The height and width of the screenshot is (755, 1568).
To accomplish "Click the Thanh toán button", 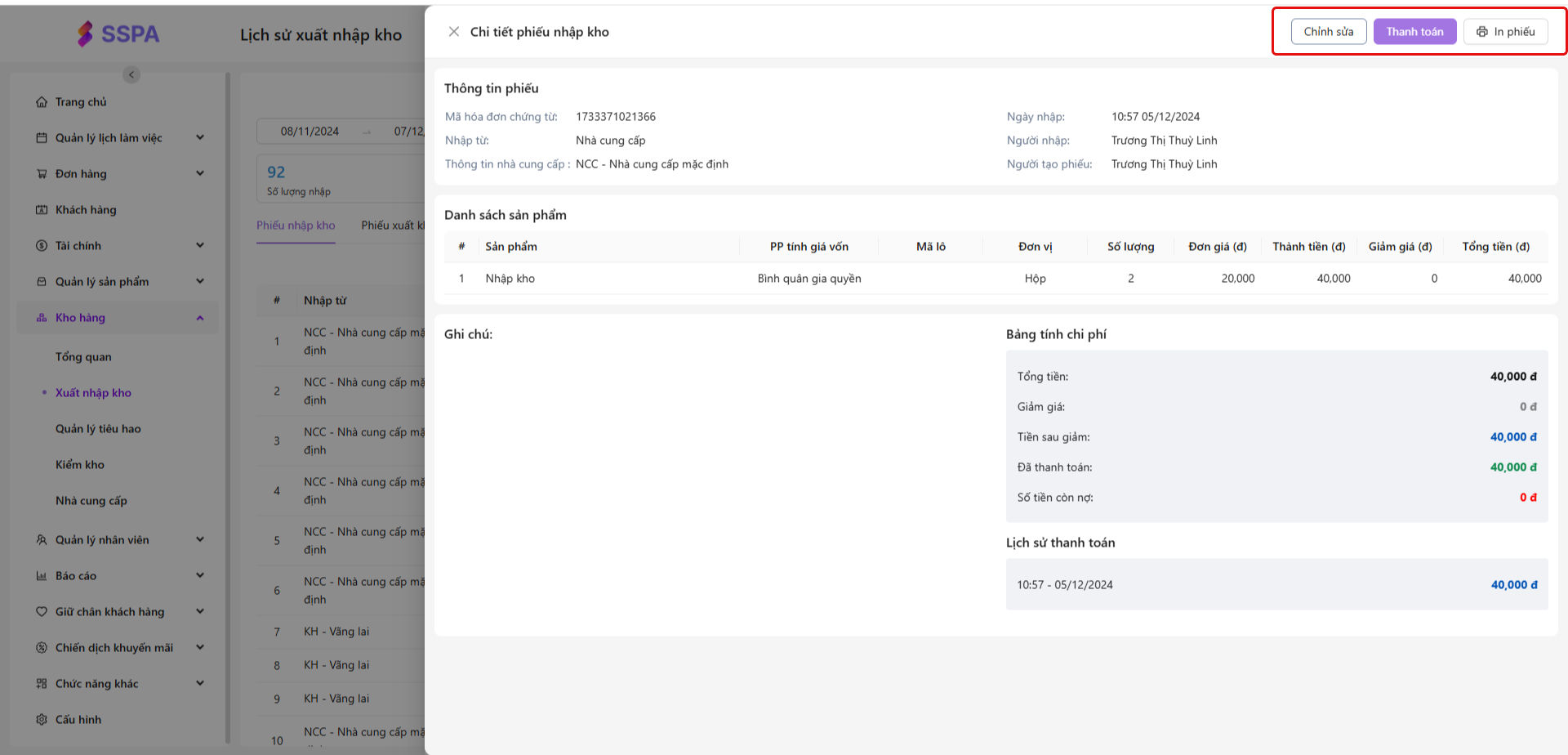I will click(1414, 32).
